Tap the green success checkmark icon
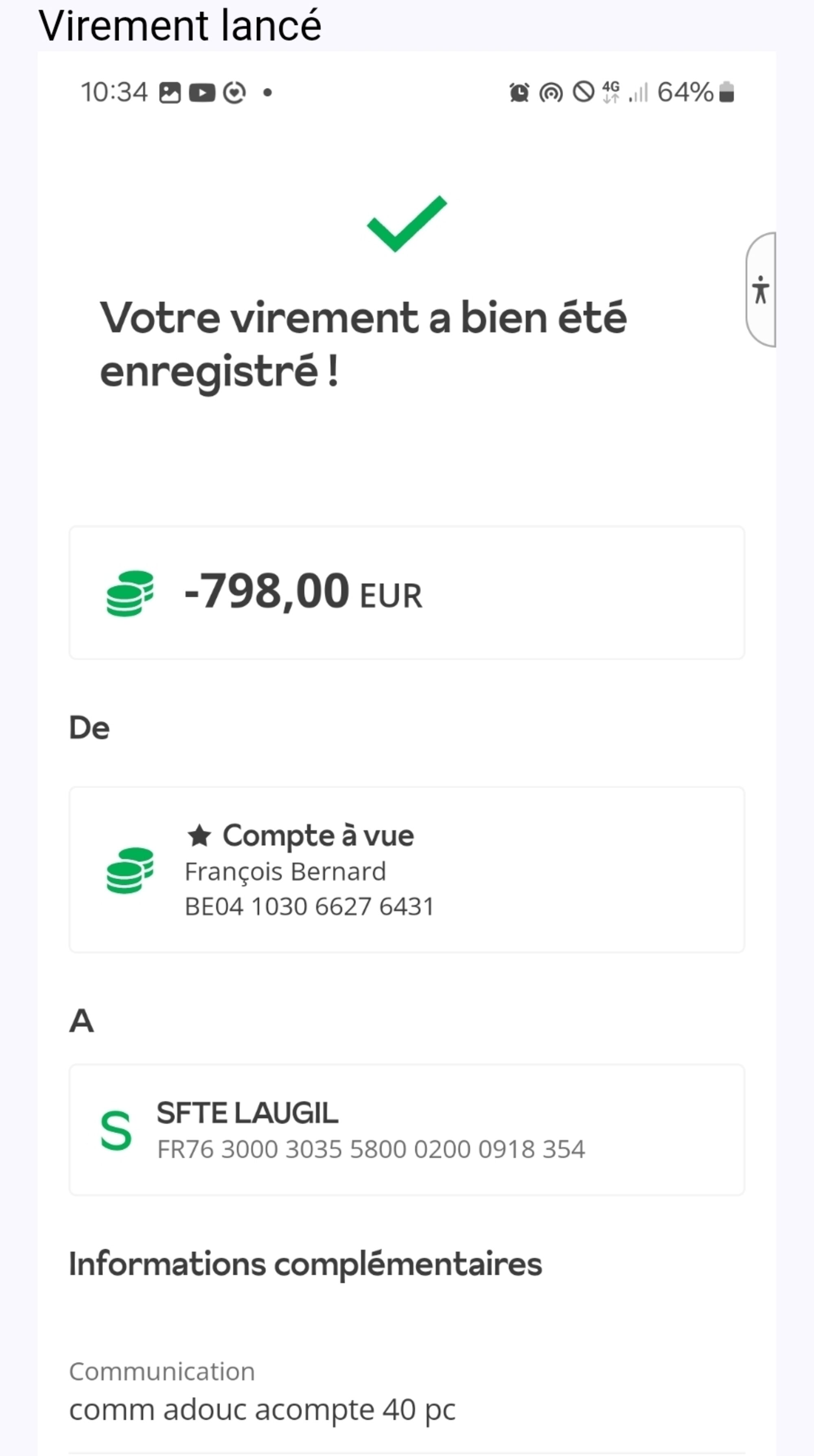The width and height of the screenshot is (814, 1456). point(407,224)
